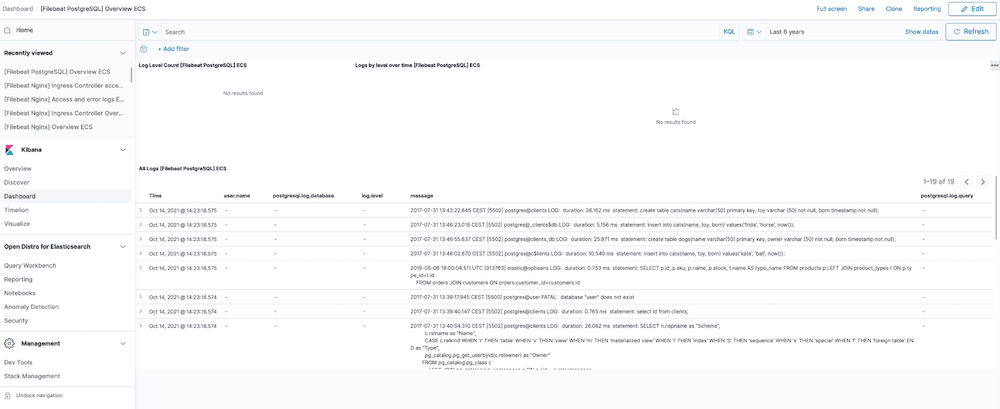Expand log row with insert frida horse
Viewport: 1000px width, 409px height.
(141, 225)
